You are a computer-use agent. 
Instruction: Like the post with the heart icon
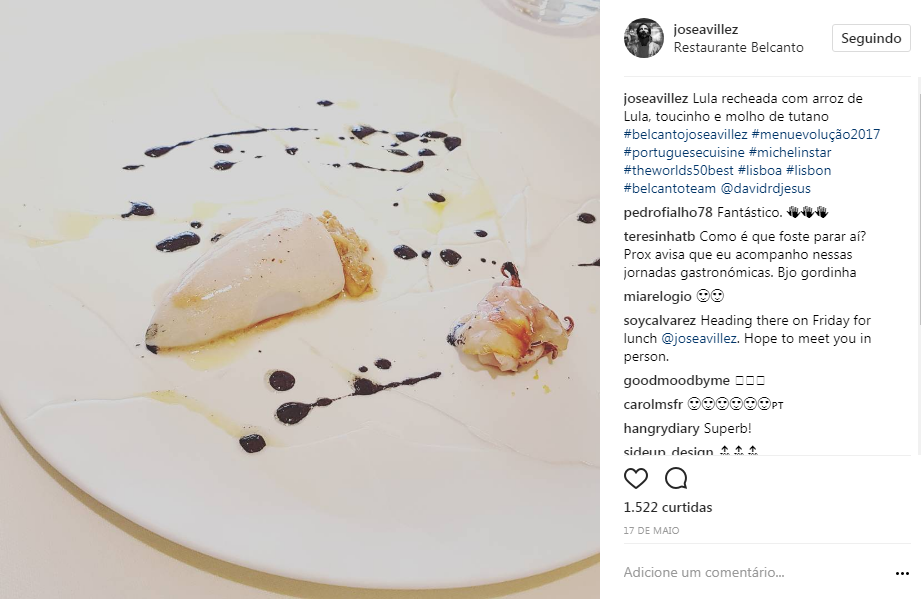tap(636, 479)
